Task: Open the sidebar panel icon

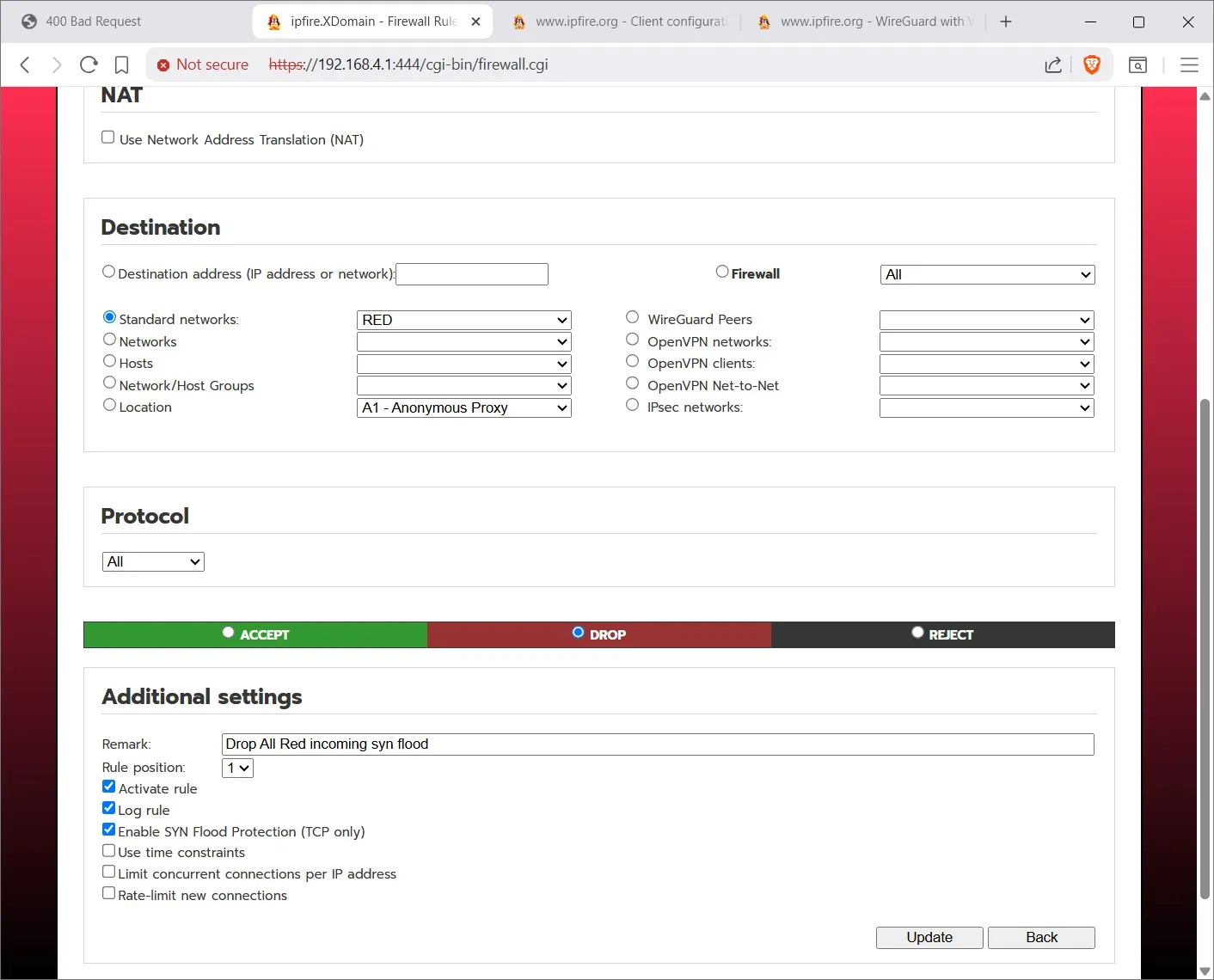Action: [1137, 64]
